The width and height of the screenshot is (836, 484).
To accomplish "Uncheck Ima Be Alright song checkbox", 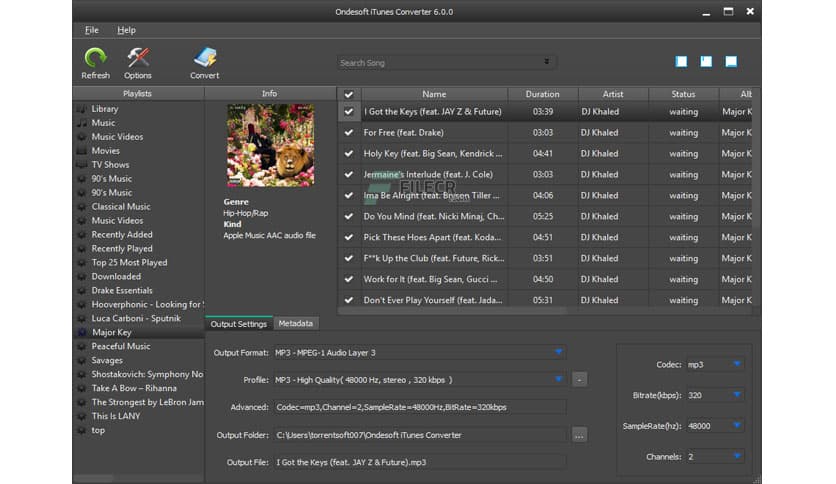I will coord(349,195).
